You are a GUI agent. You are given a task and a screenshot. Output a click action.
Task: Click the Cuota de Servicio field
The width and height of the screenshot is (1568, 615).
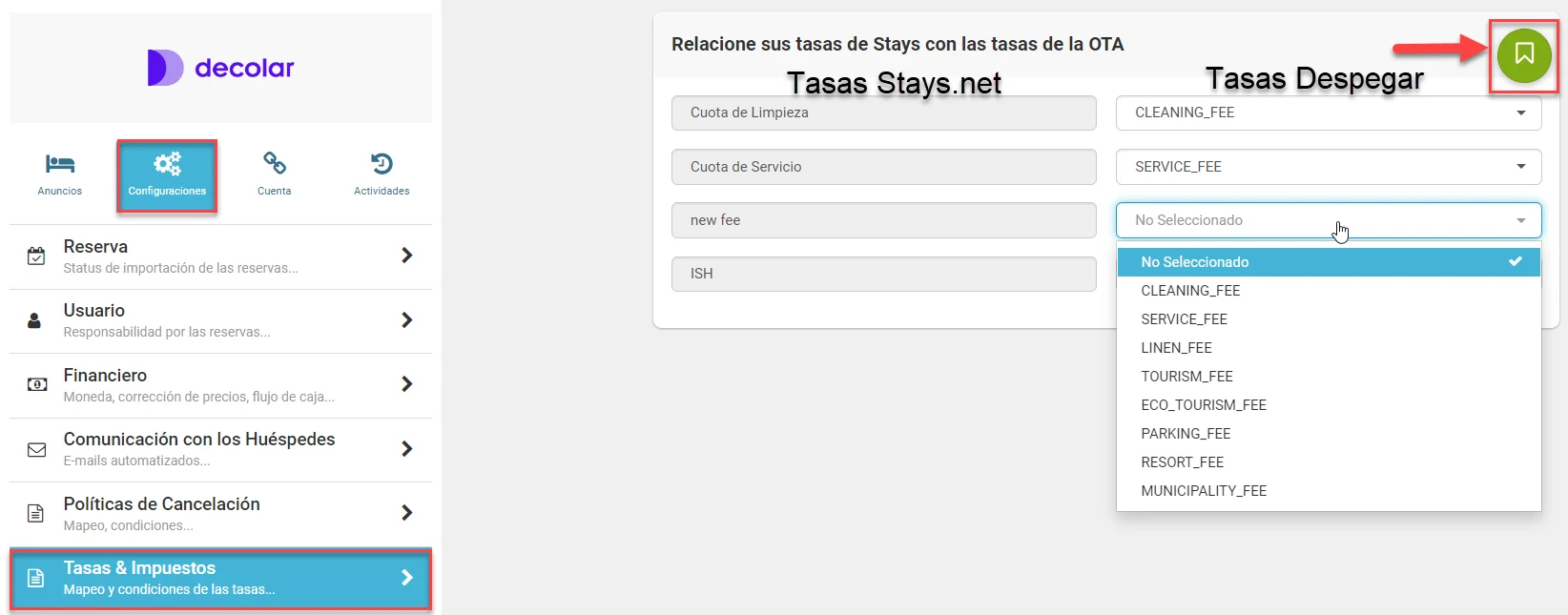point(884,167)
